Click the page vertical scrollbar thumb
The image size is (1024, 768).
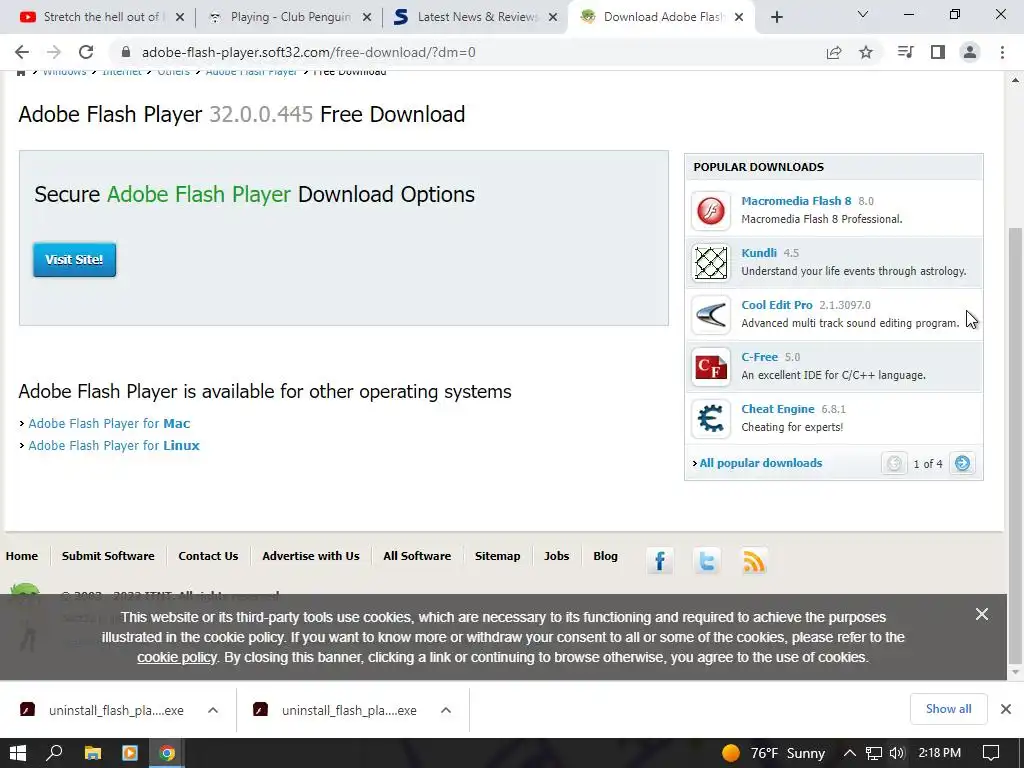tap(1015, 444)
